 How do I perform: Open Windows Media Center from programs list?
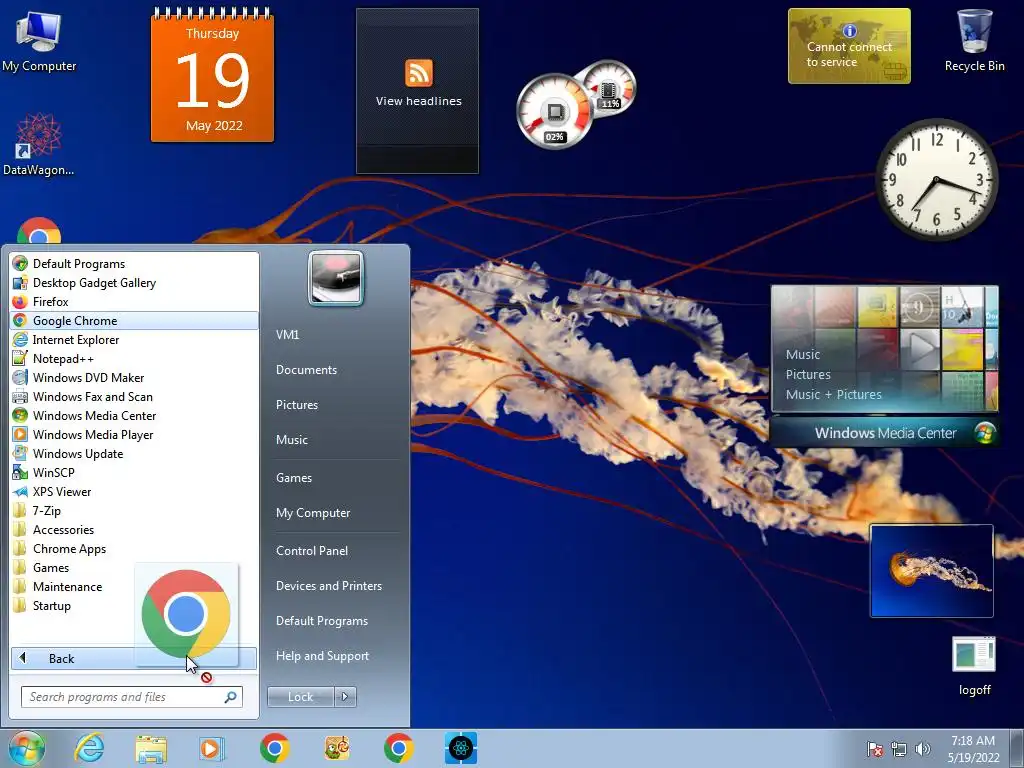point(135,415)
